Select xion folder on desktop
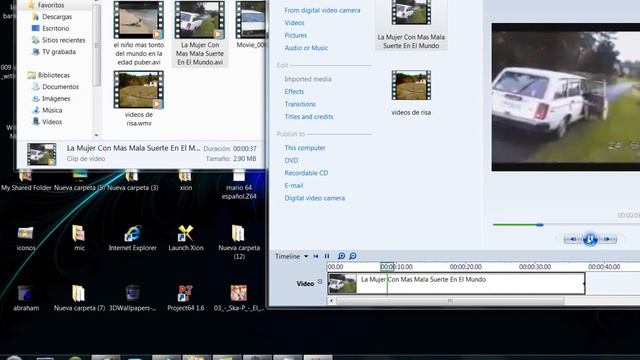 186,181
